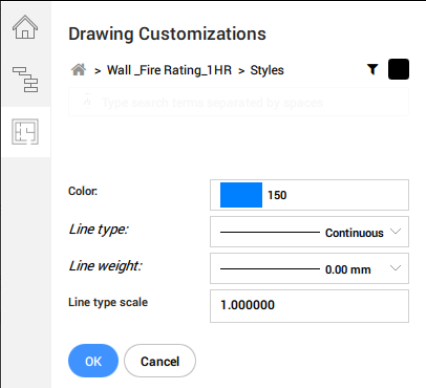The height and width of the screenshot is (388, 426).
Task: Pick the blue color 150 swatch
Action: tap(241, 195)
